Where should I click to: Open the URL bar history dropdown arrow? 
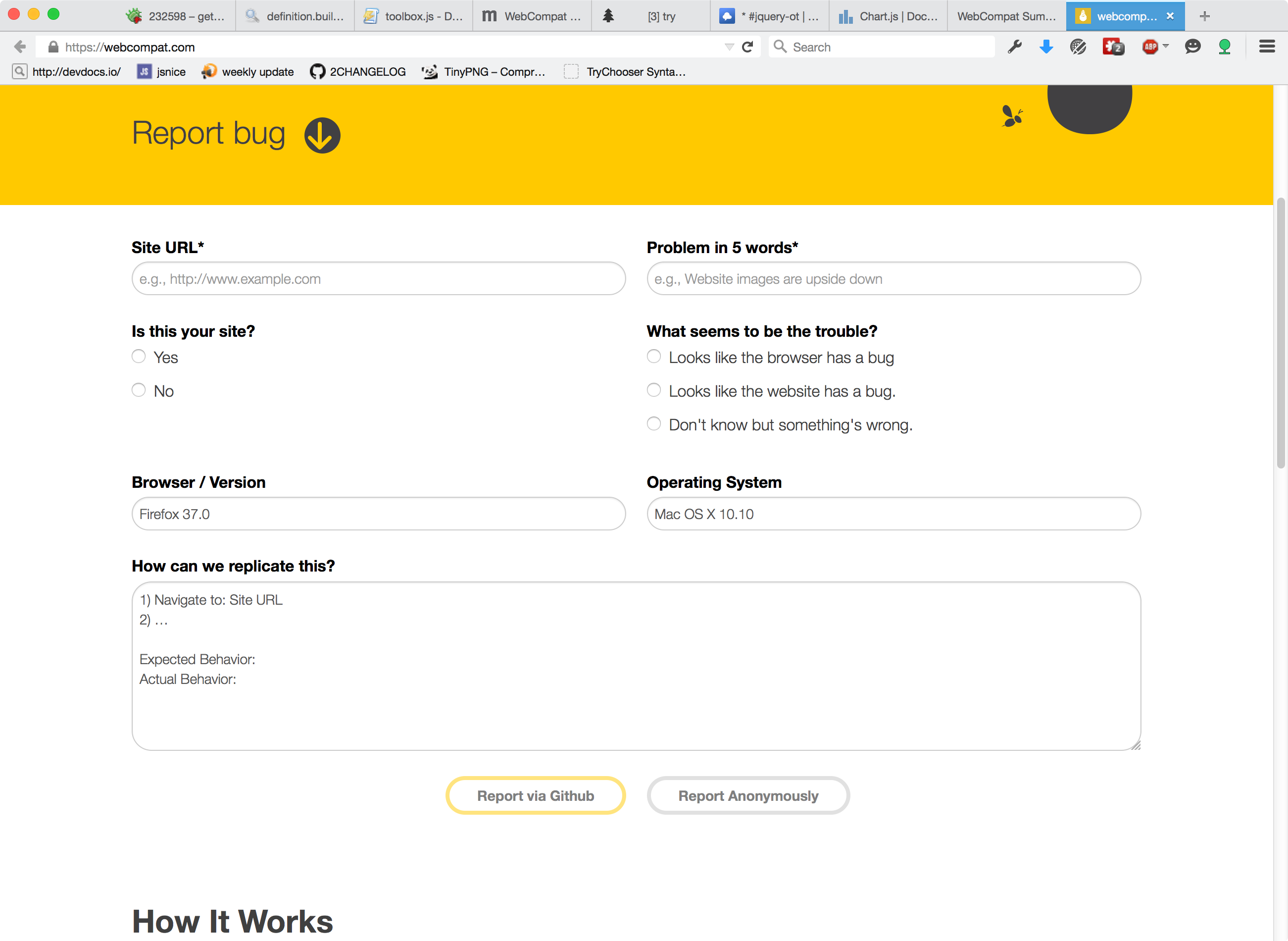729,47
